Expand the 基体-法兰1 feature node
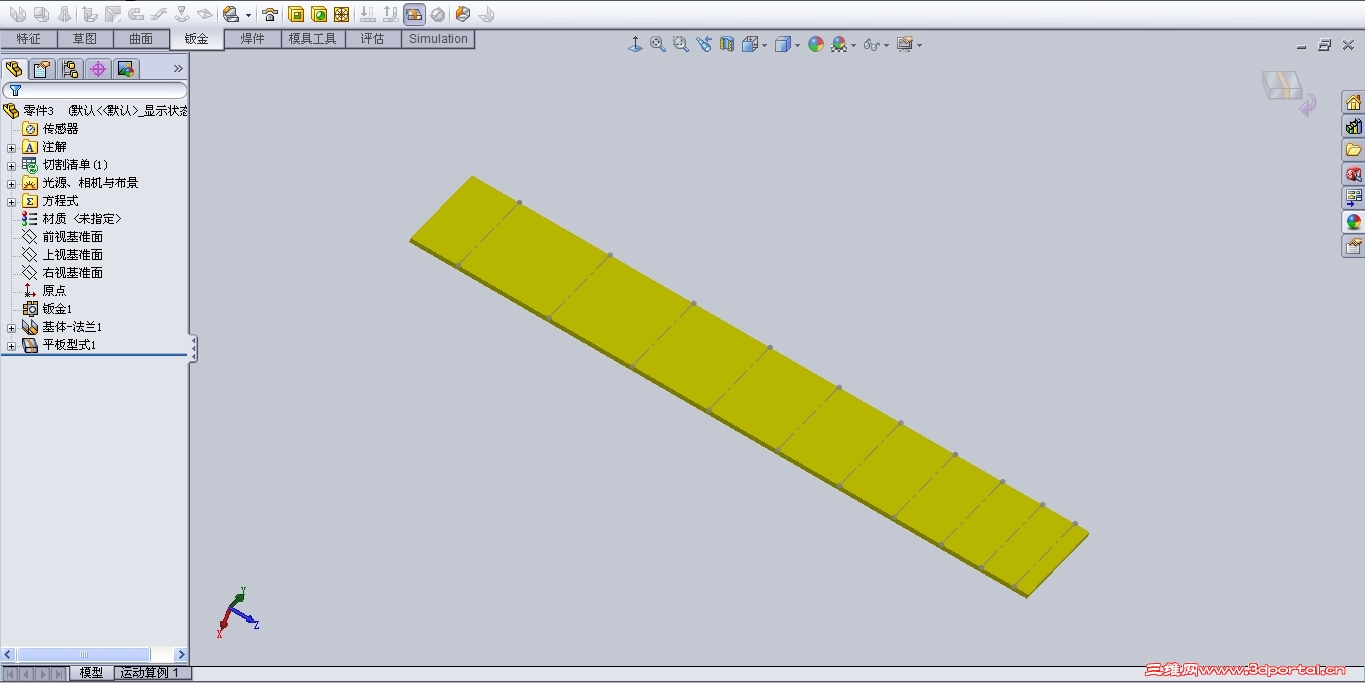Viewport: 1365px width, 683px height. tap(11, 327)
